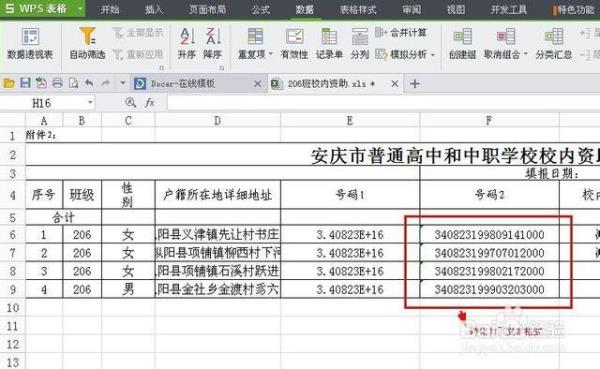Screen dimensions: 600x369
Task: Switch to the 开始 ribbon tab
Action: click(x=110, y=9)
